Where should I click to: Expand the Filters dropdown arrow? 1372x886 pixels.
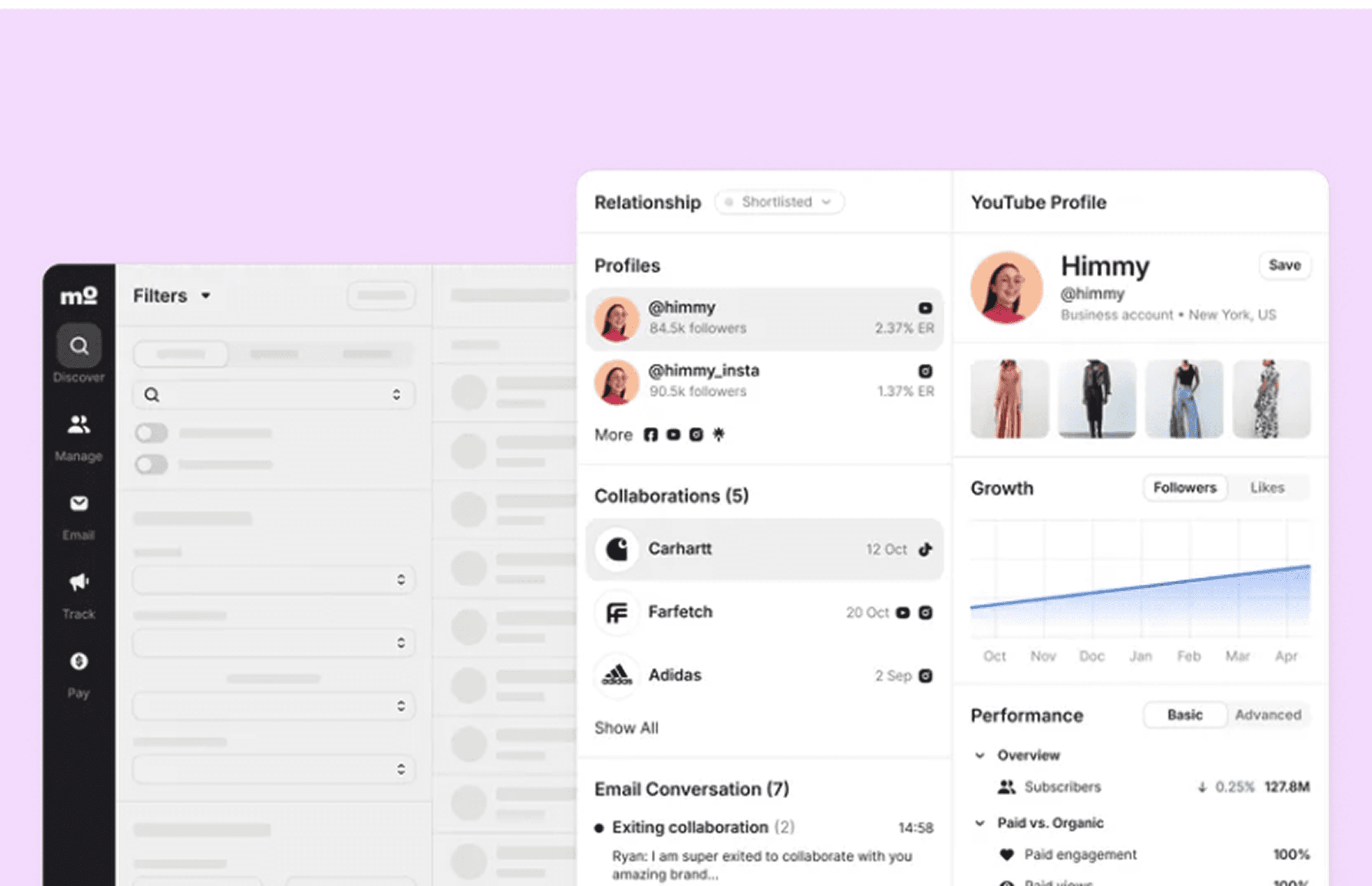(x=206, y=296)
